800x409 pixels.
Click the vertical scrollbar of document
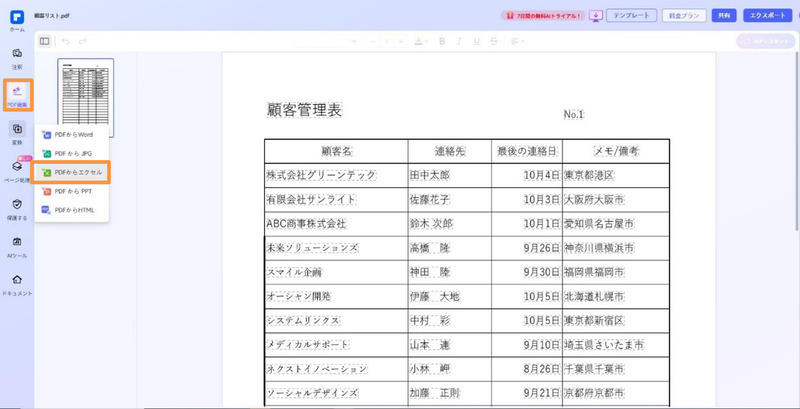pyautogui.click(x=797, y=140)
